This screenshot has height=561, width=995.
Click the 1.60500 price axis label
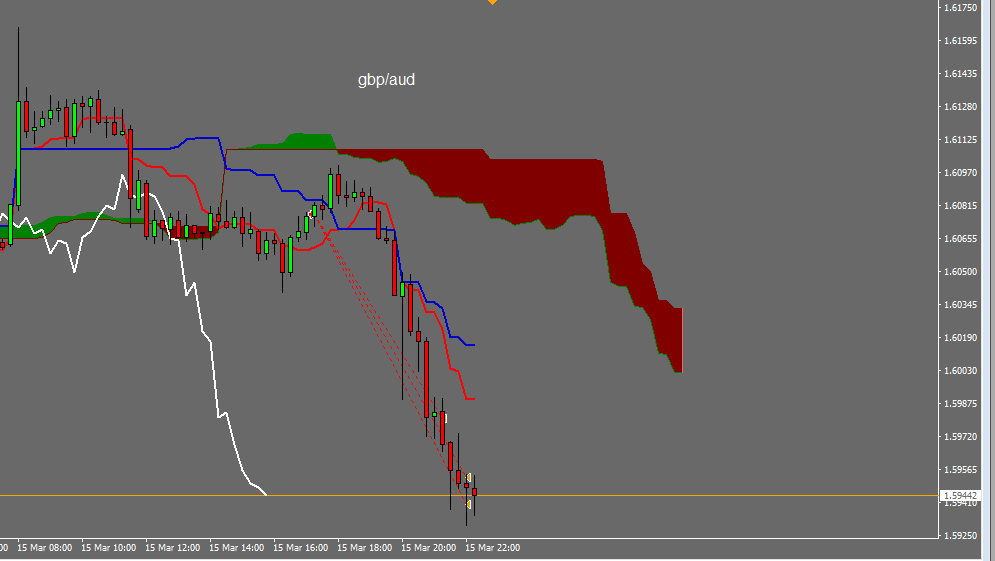(x=960, y=272)
